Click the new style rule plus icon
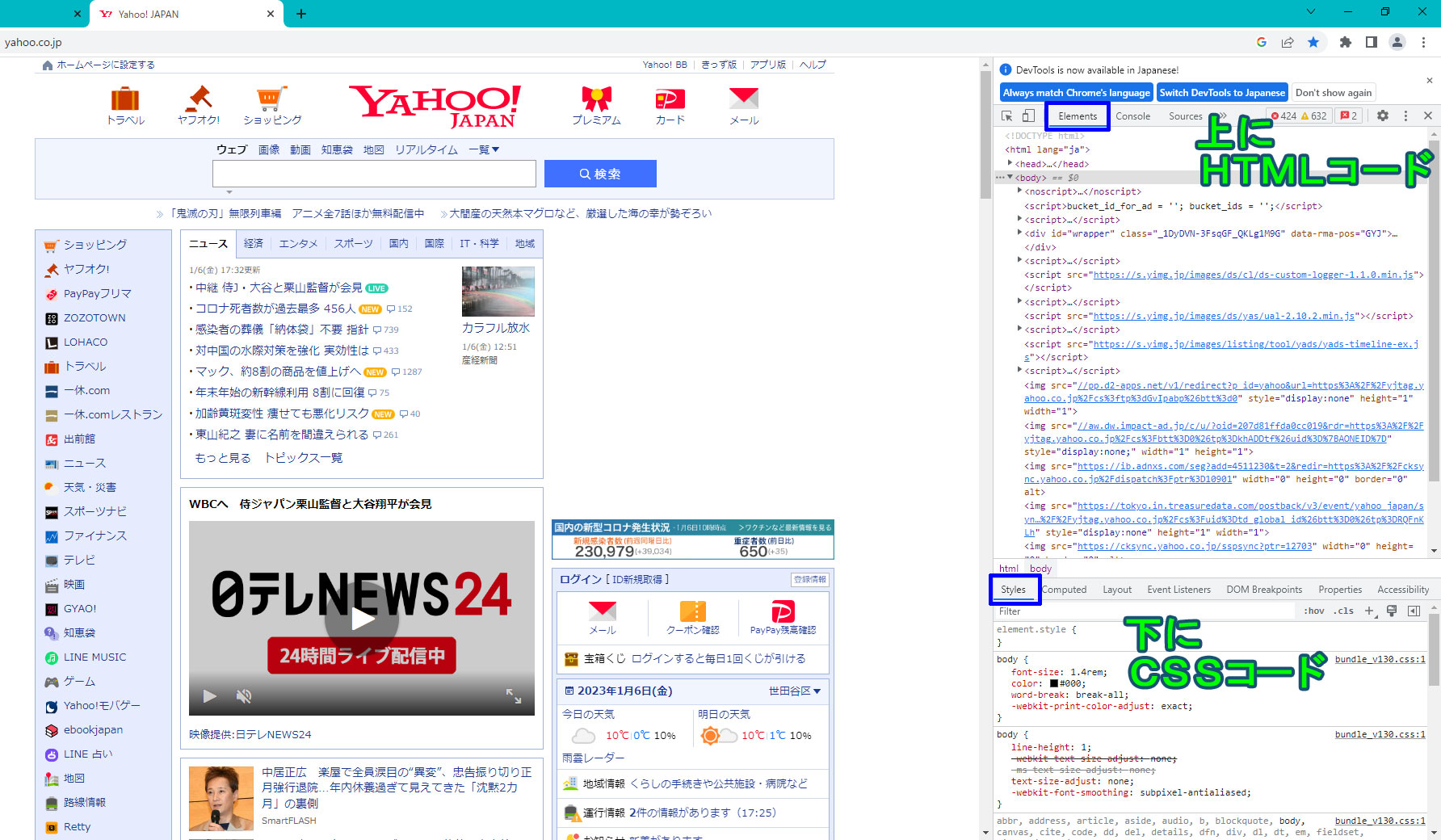 tap(1369, 611)
